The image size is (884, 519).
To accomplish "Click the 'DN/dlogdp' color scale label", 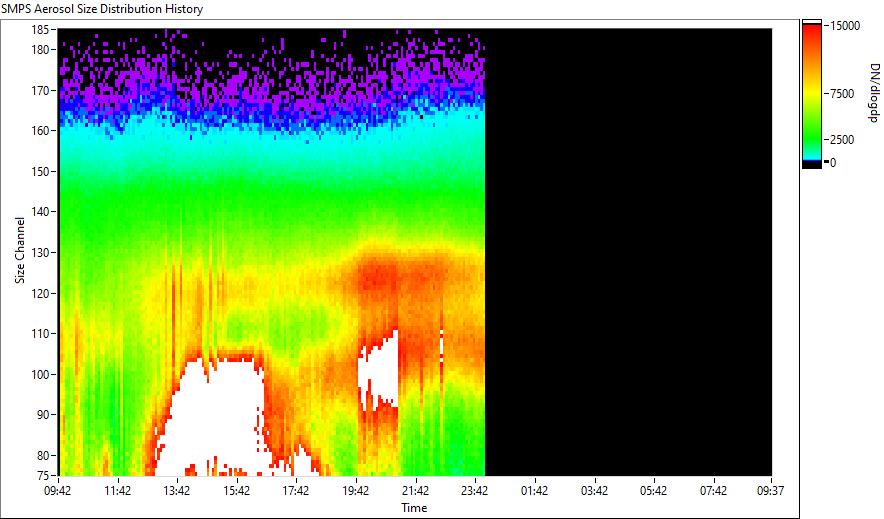I will point(873,93).
